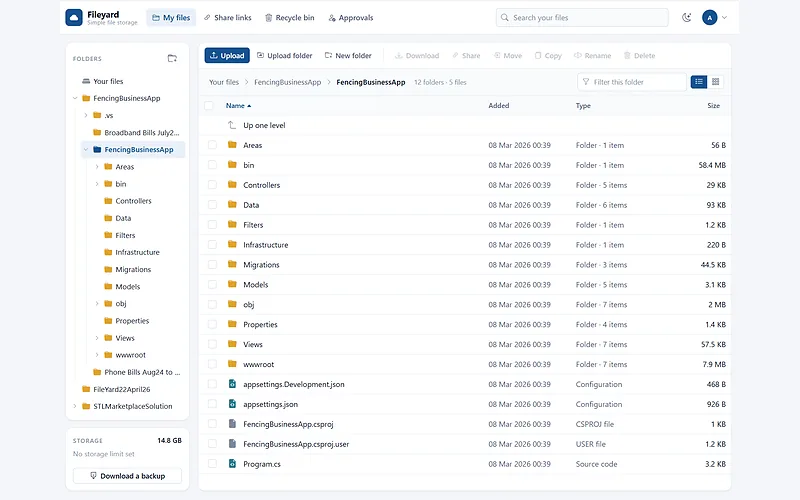Click the Up one level arrow icon
800x500 pixels.
pyautogui.click(x=232, y=125)
